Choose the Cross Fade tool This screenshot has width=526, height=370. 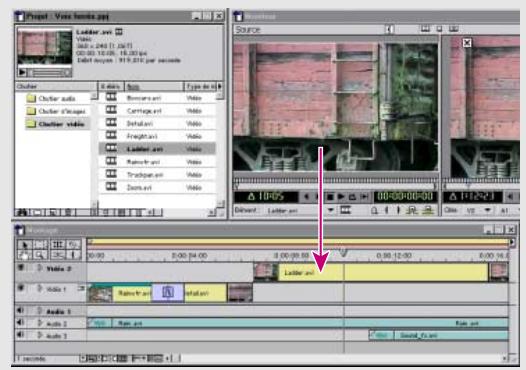57,255
